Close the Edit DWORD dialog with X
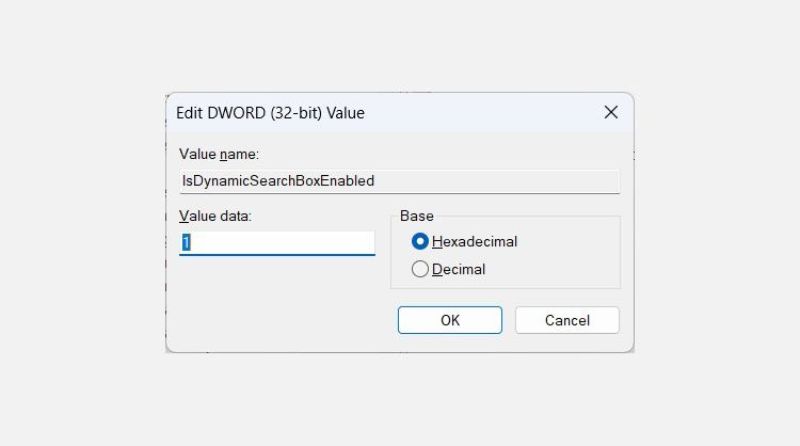The image size is (800, 446). [x=611, y=113]
